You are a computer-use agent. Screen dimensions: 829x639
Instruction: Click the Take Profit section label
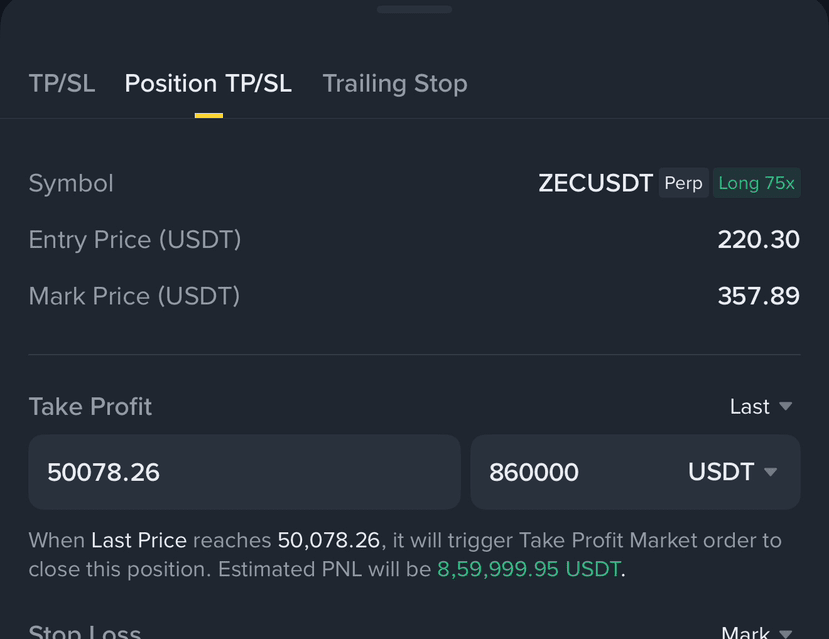(90, 406)
